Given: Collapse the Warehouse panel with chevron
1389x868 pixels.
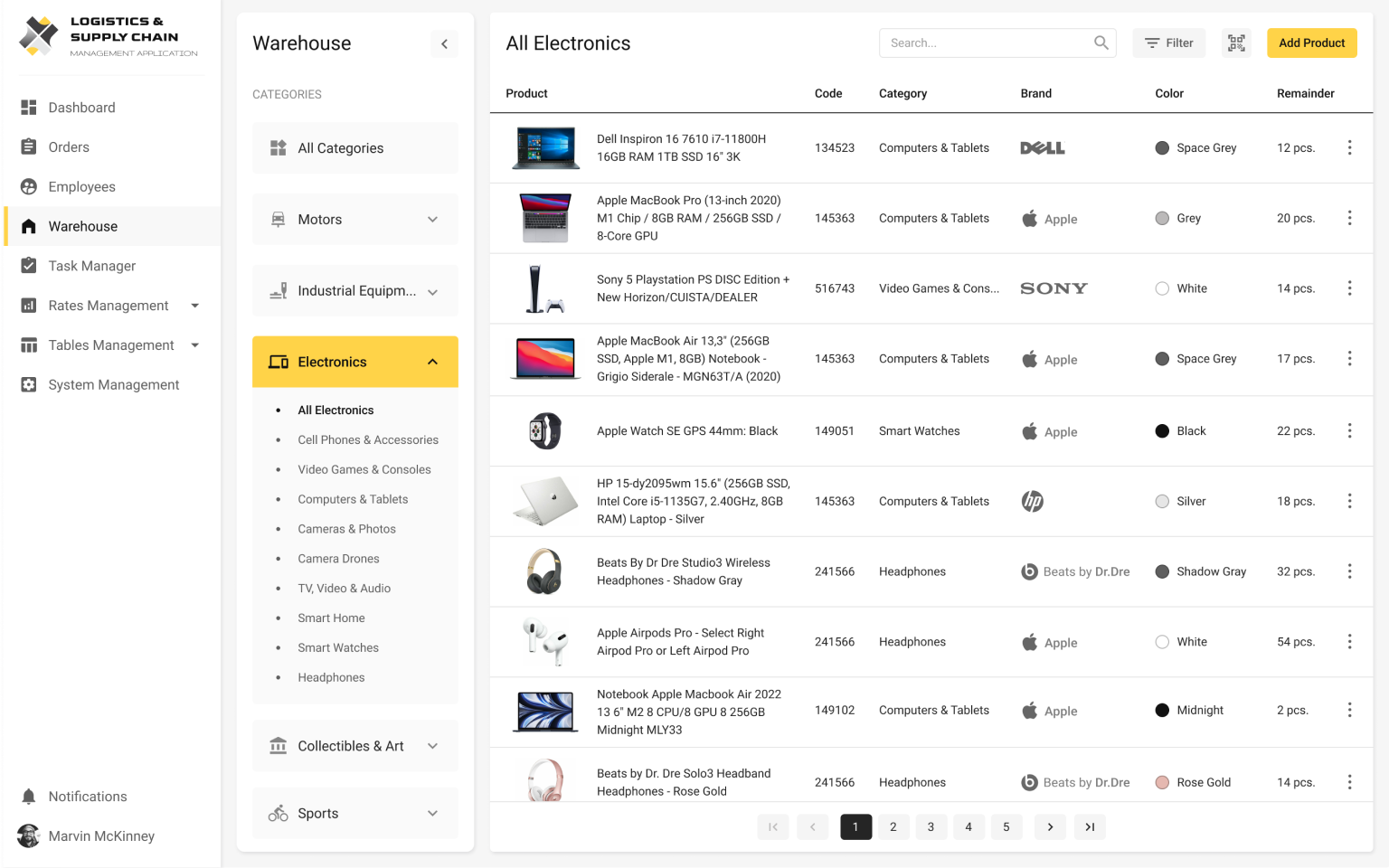Looking at the screenshot, I should click(x=444, y=43).
